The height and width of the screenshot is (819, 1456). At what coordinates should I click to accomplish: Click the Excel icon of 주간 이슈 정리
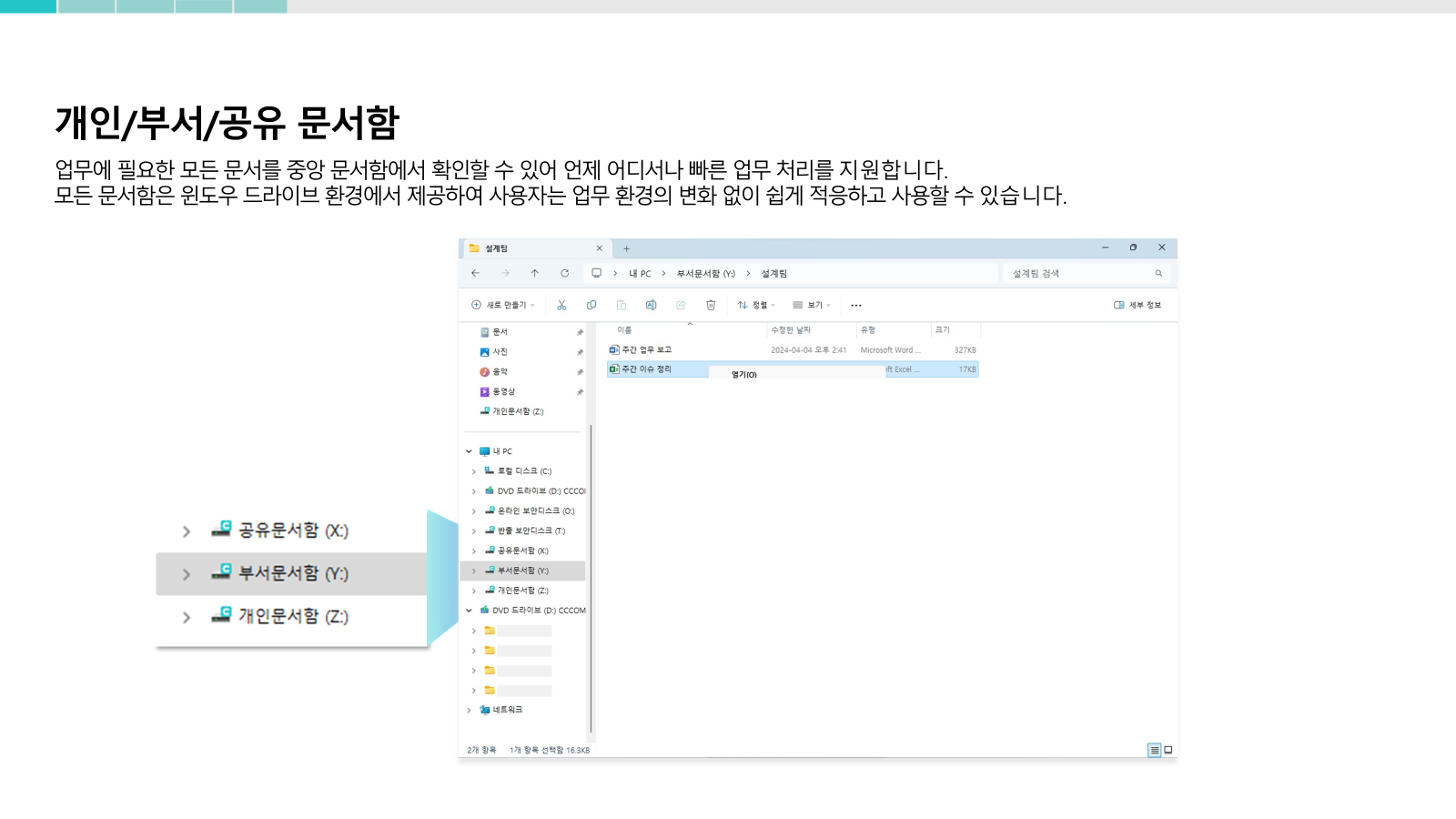pos(614,369)
